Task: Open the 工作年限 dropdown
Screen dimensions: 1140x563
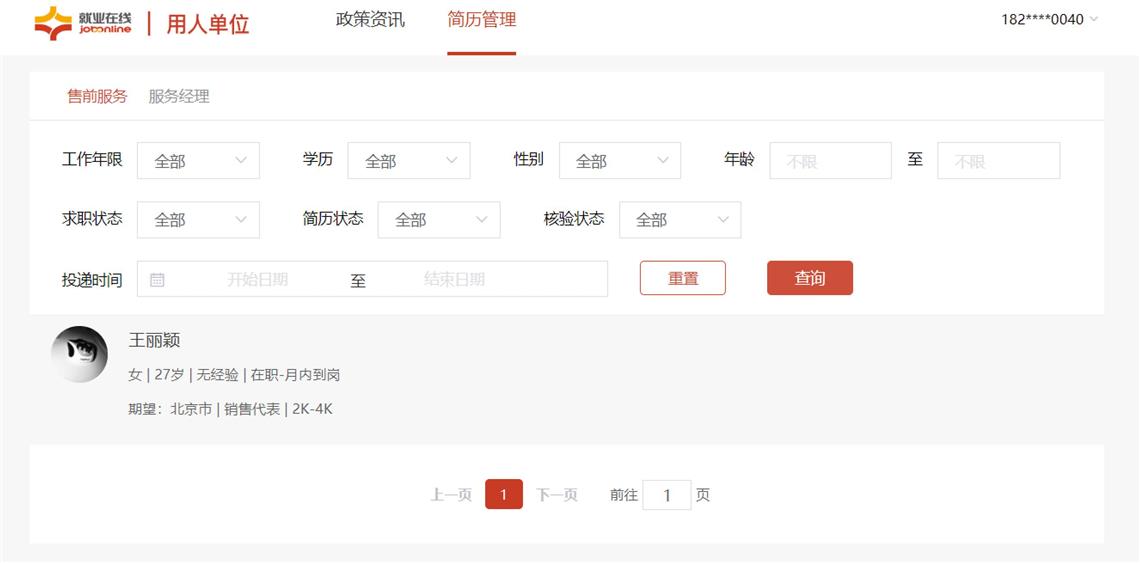Action: coord(198,161)
